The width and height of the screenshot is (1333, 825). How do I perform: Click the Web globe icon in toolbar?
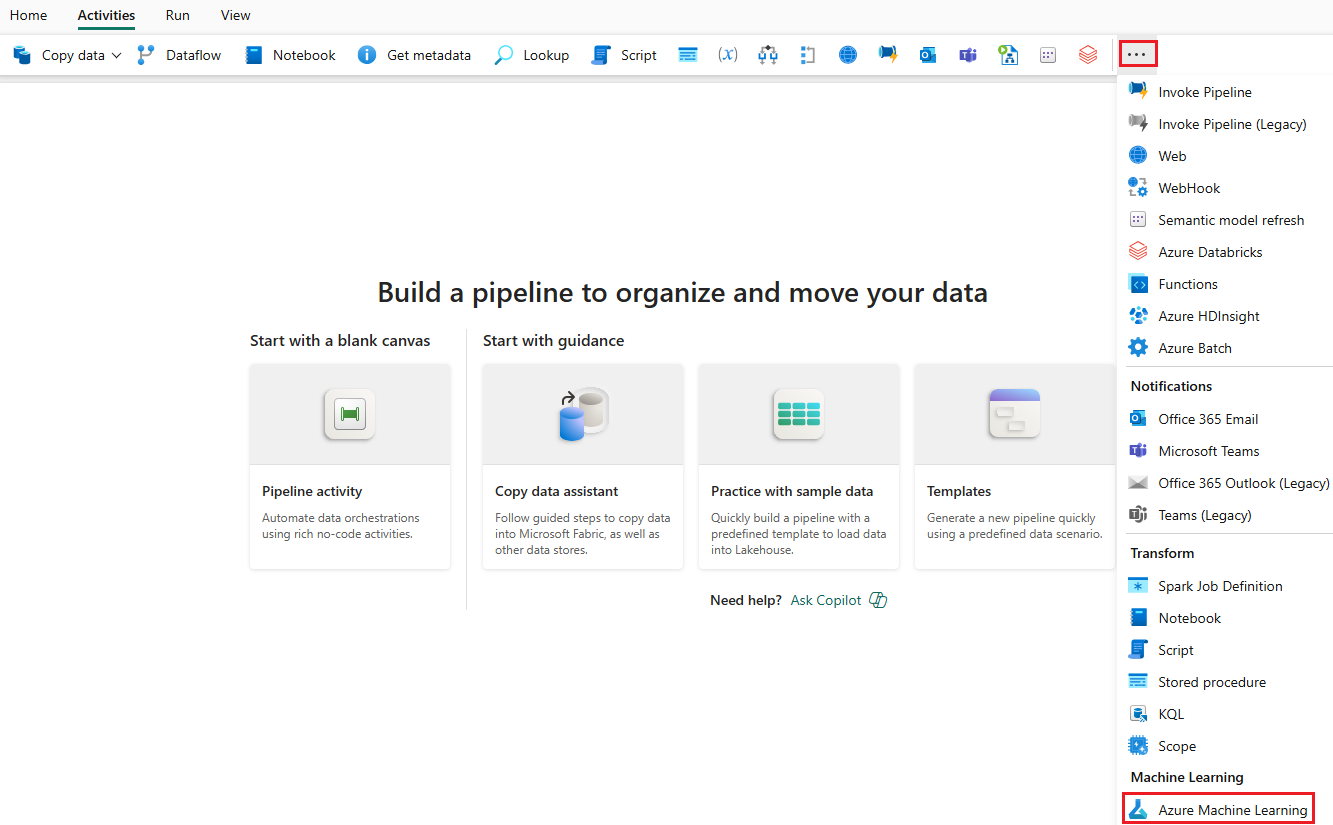pyautogui.click(x=848, y=55)
